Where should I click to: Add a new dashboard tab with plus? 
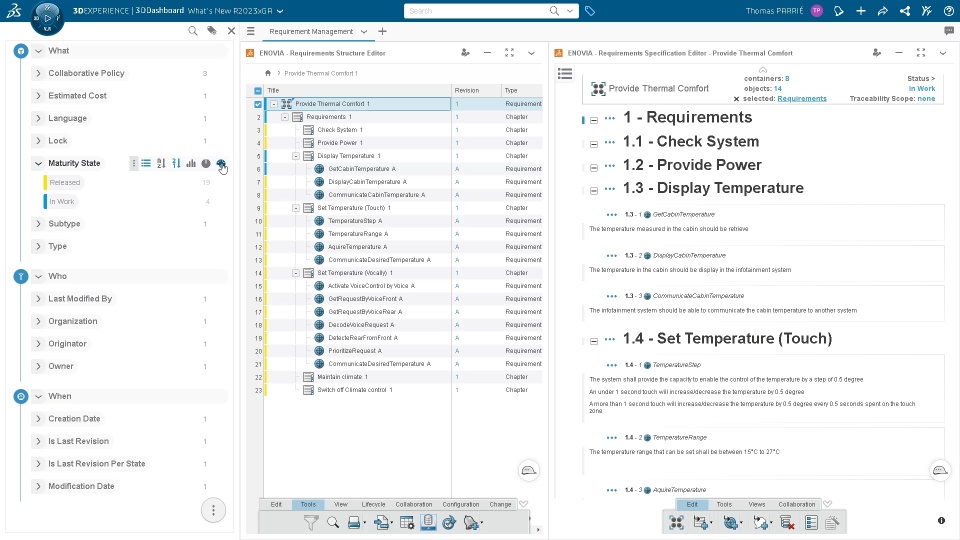(x=382, y=31)
